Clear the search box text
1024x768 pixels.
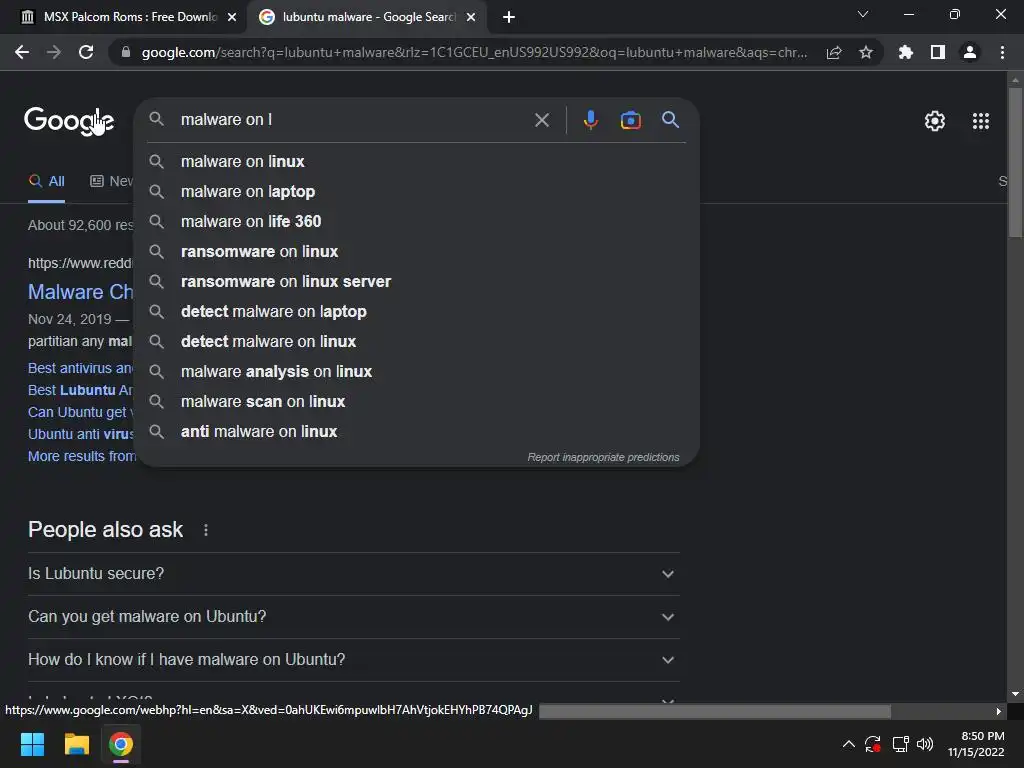pos(541,120)
